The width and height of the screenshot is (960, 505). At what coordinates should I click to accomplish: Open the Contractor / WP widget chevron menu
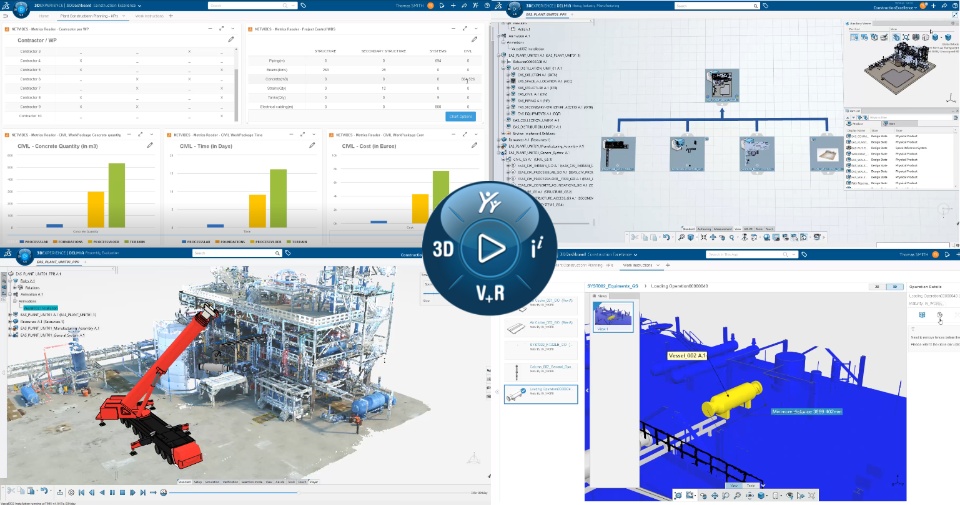[233, 29]
